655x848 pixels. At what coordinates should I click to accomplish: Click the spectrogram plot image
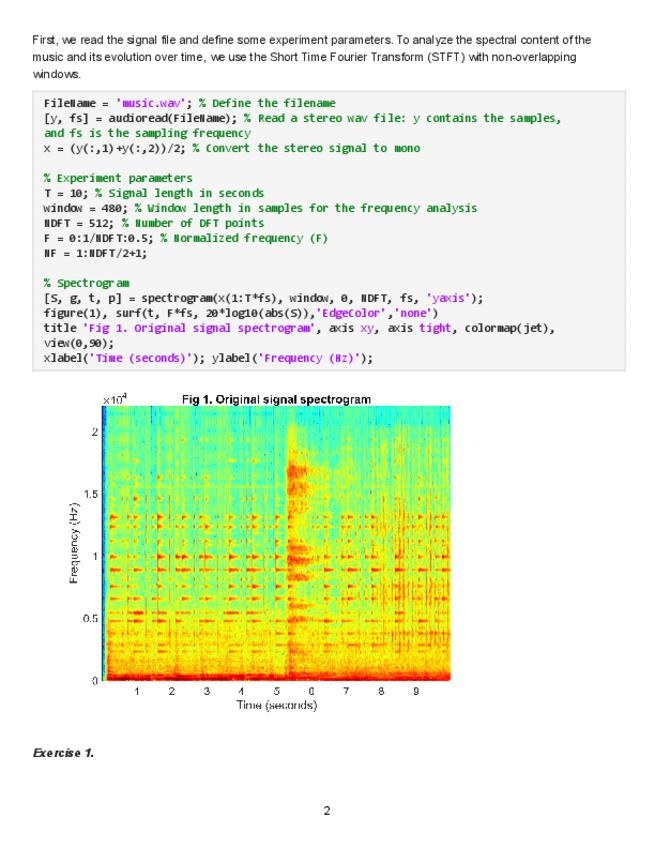tap(276, 543)
